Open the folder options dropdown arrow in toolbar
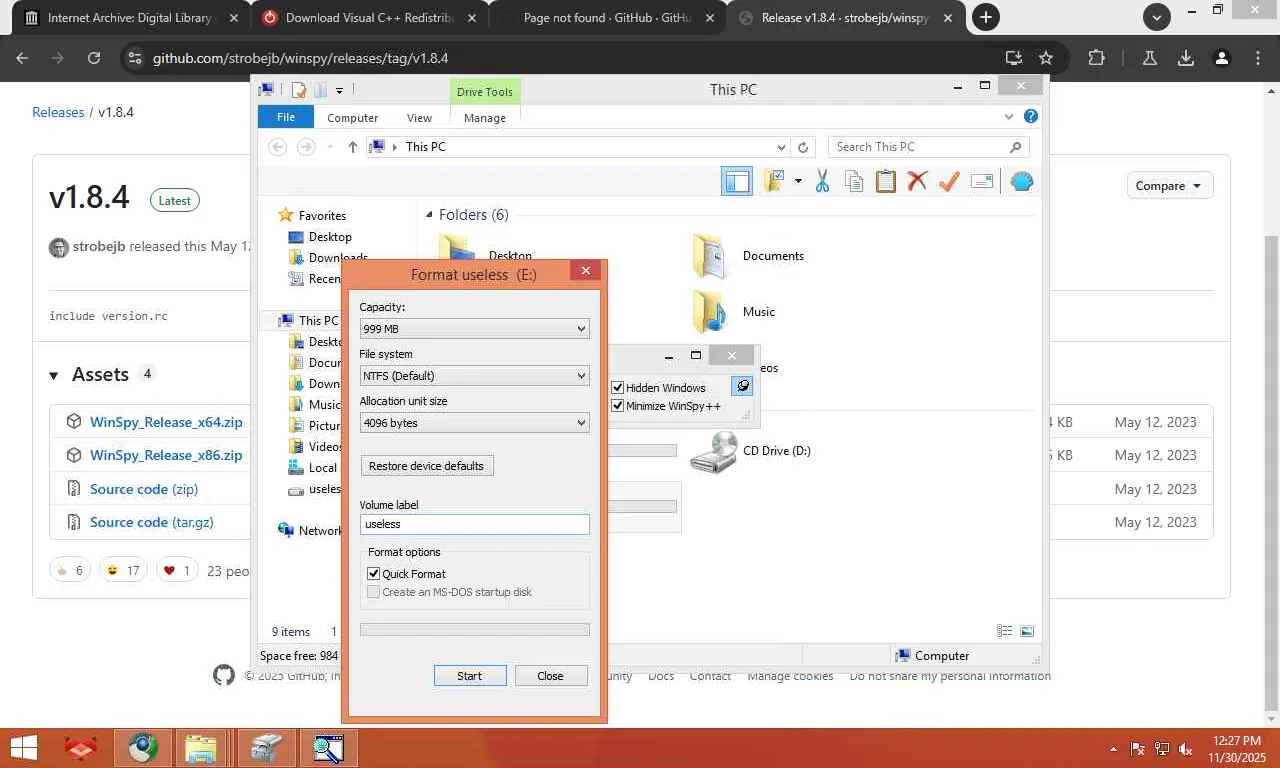The image size is (1280, 768). 798,181
